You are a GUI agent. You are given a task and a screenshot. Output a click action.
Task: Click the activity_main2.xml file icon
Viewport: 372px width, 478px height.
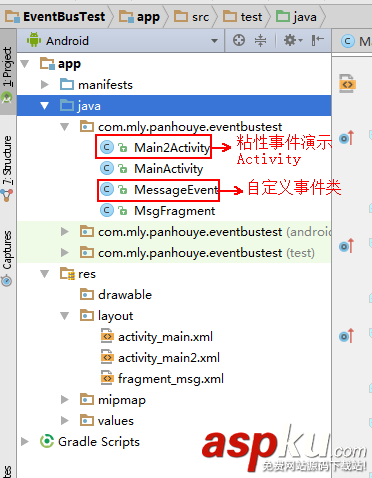(107, 357)
